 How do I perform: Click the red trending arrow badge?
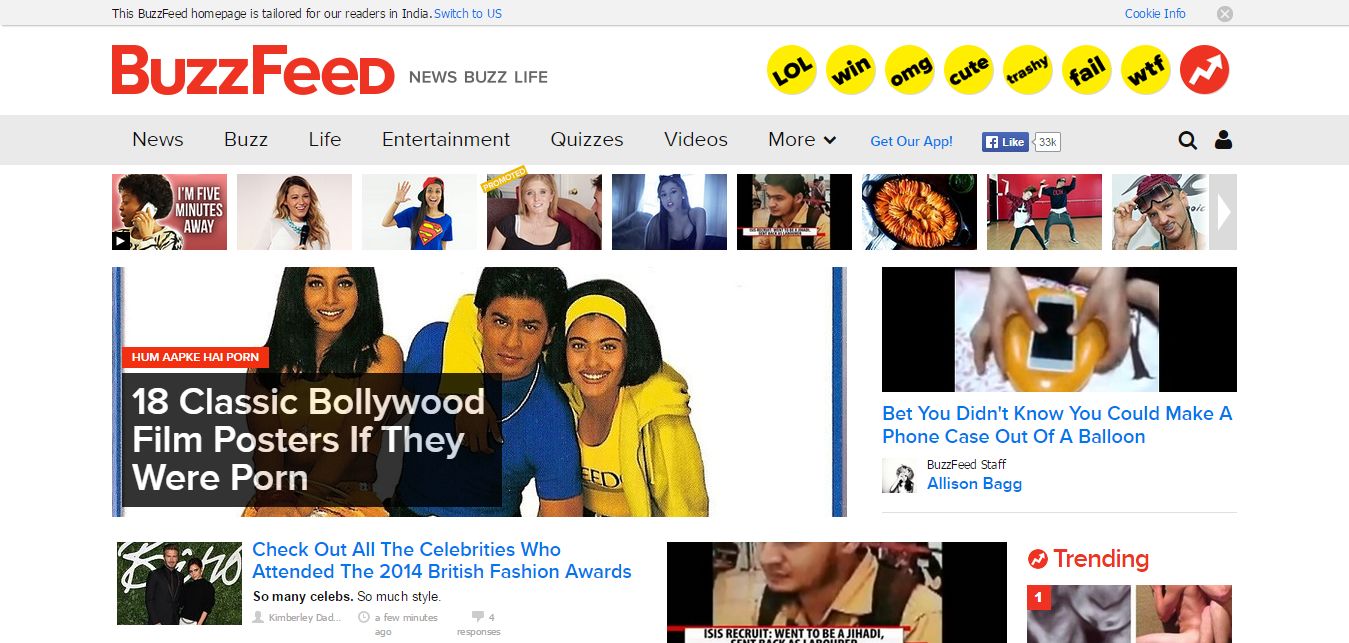pyautogui.click(x=1205, y=70)
